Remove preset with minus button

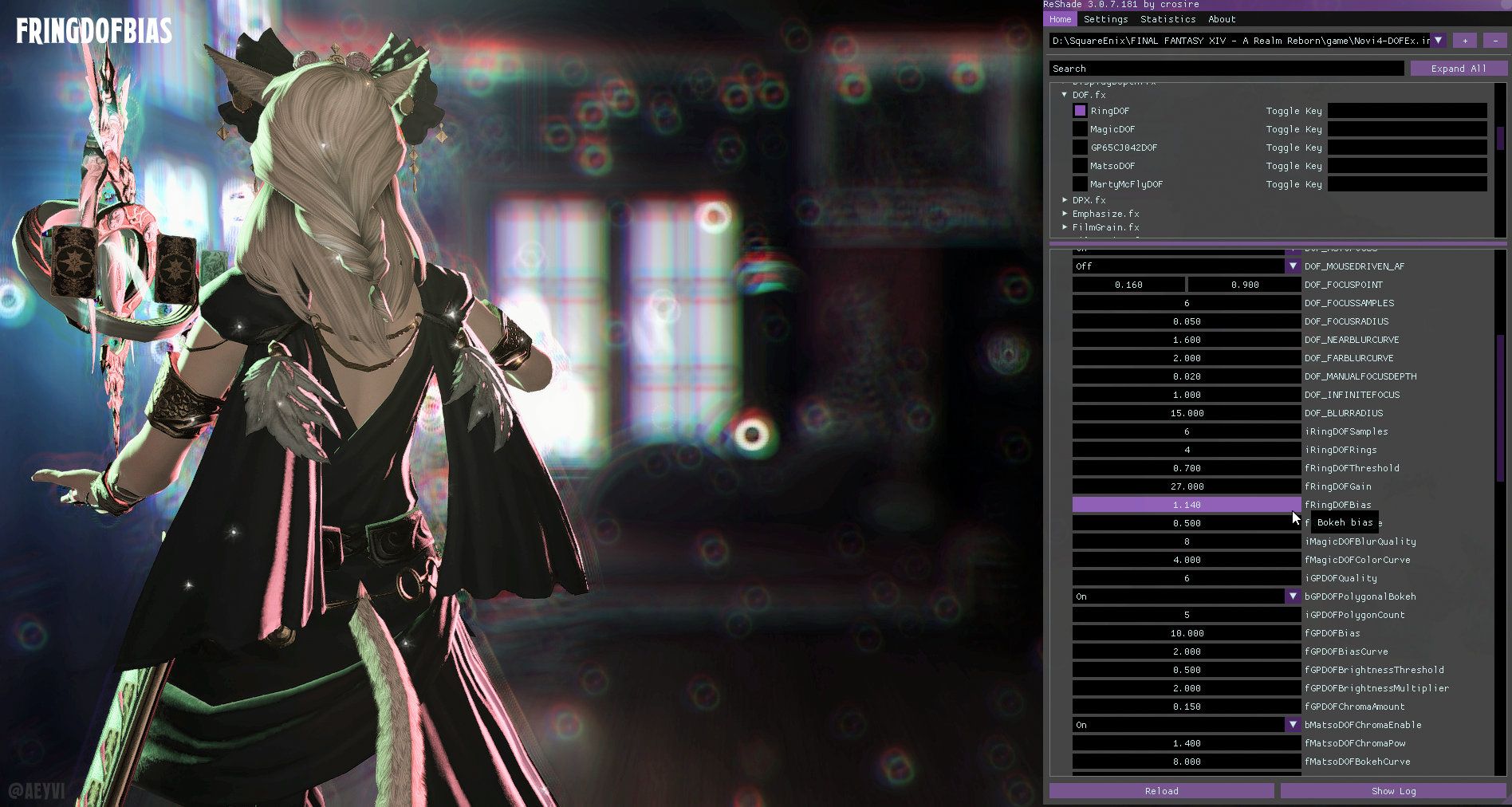pyautogui.click(x=1495, y=40)
